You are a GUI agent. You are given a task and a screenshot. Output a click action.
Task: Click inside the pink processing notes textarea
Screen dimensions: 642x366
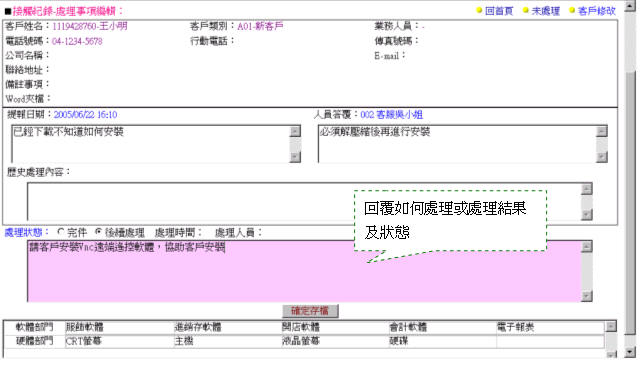click(304, 271)
